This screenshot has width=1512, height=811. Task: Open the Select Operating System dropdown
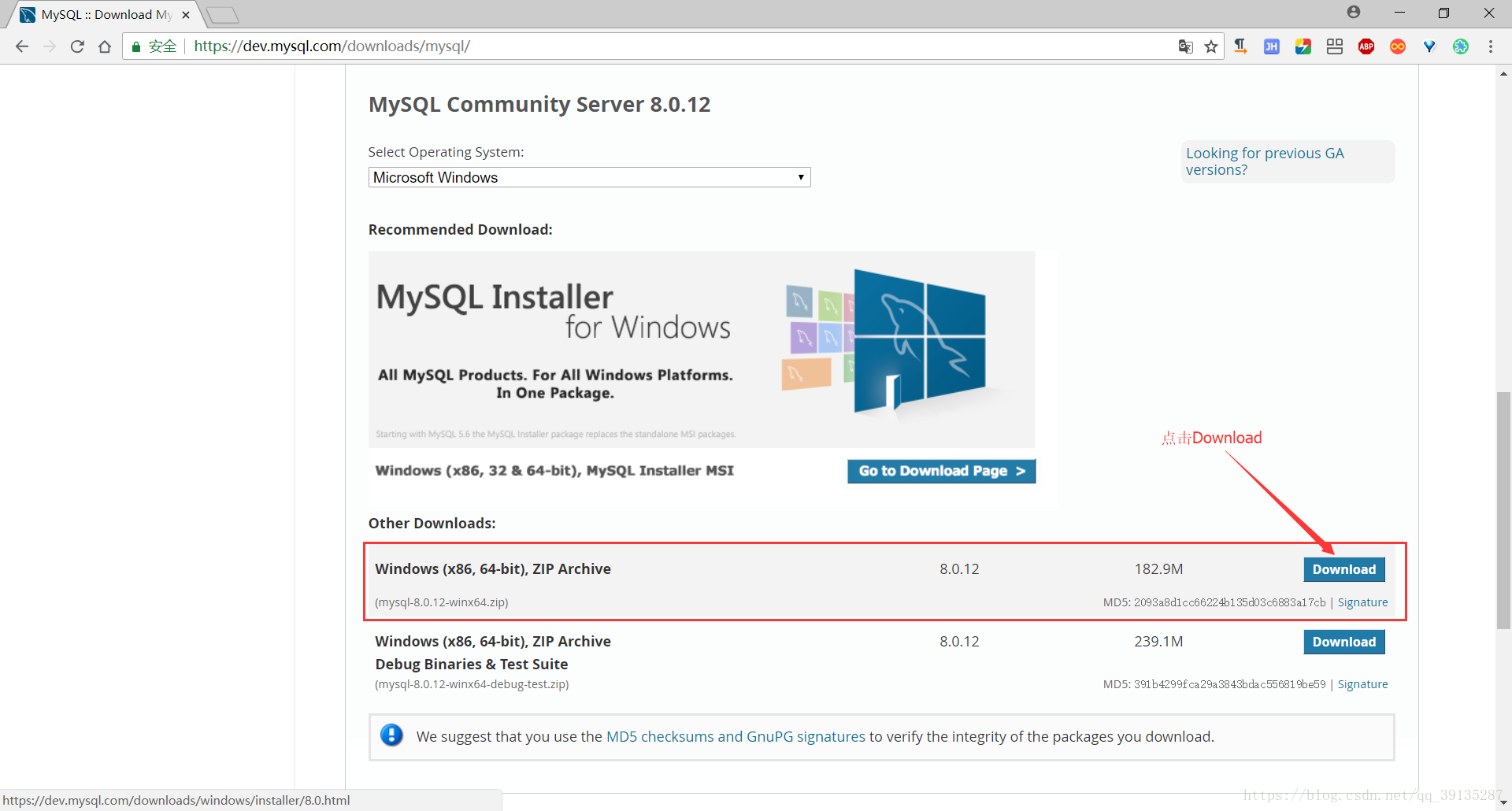589,177
